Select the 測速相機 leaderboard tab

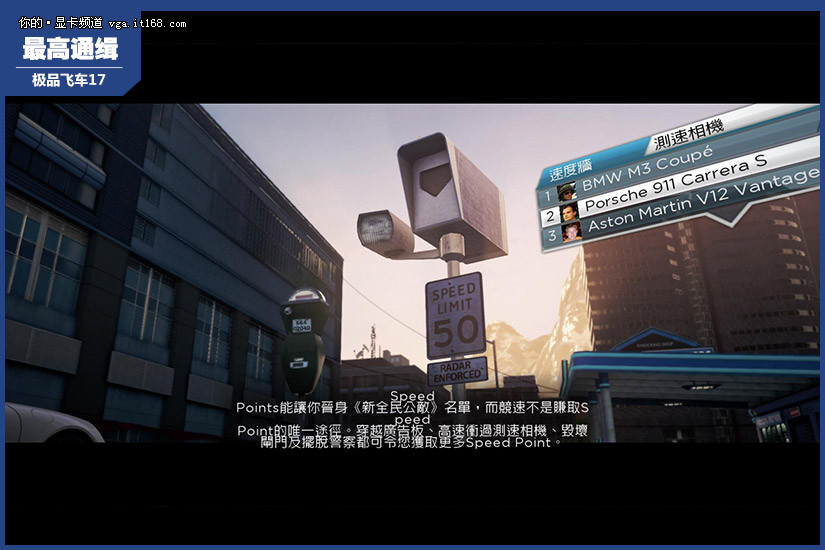click(688, 134)
